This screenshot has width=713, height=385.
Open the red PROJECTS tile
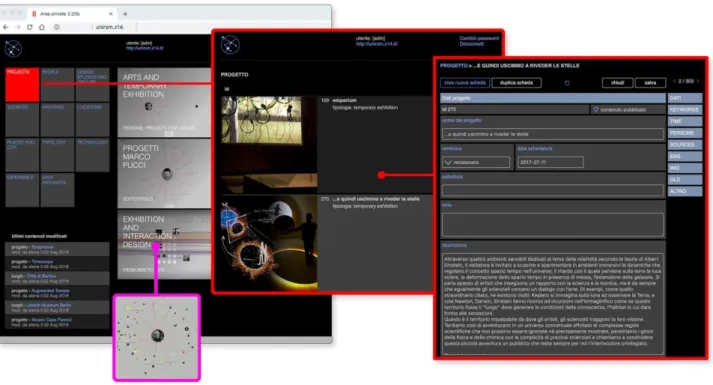click(x=22, y=85)
